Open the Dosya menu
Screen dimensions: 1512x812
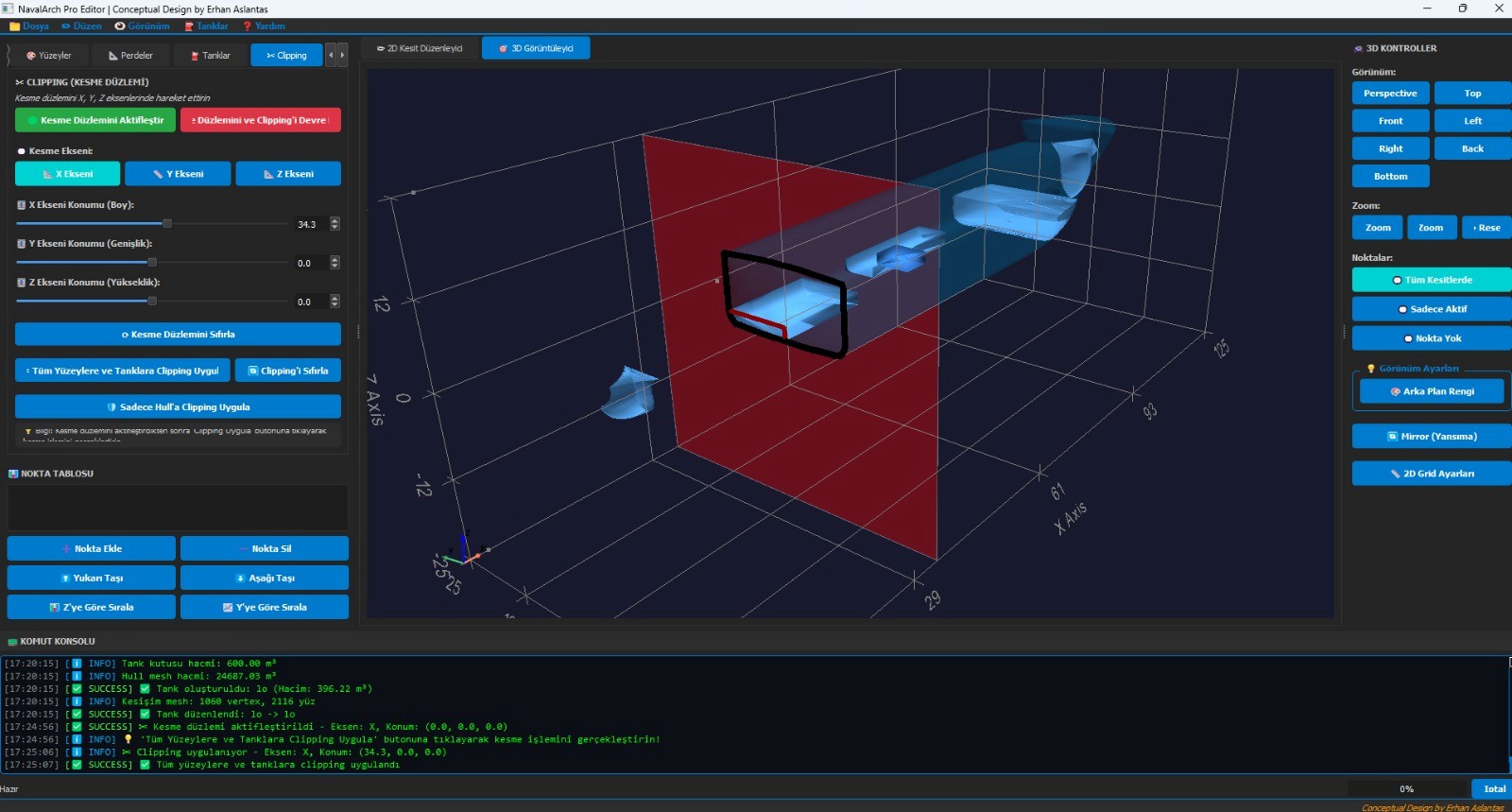pyautogui.click(x=29, y=26)
